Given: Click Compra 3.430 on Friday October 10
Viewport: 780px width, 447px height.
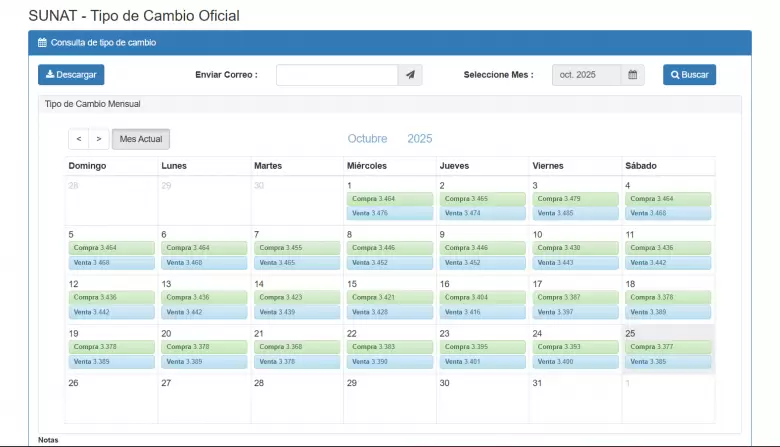Looking at the screenshot, I should coord(576,248).
